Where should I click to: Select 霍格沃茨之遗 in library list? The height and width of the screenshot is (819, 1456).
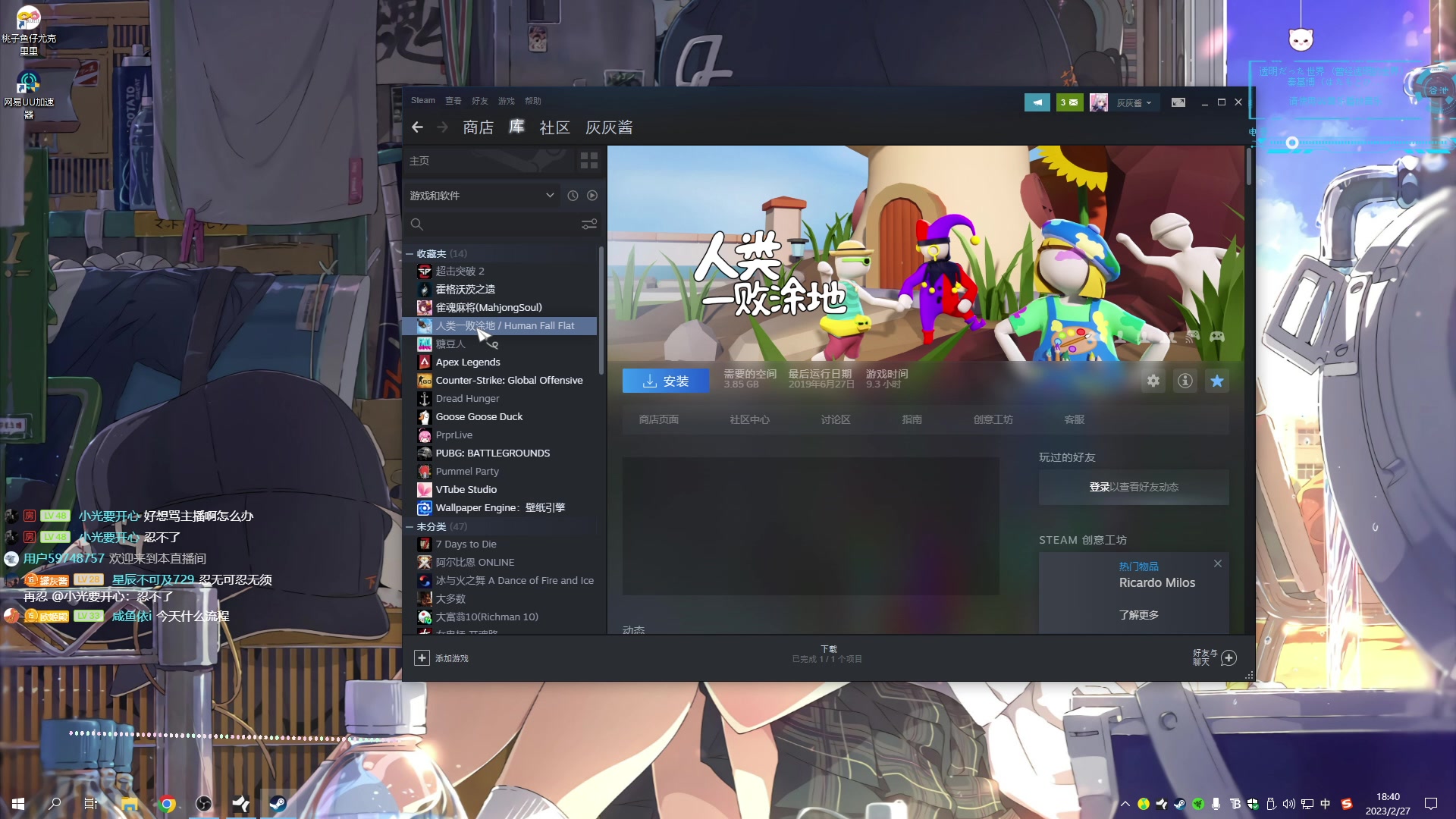click(x=500, y=289)
